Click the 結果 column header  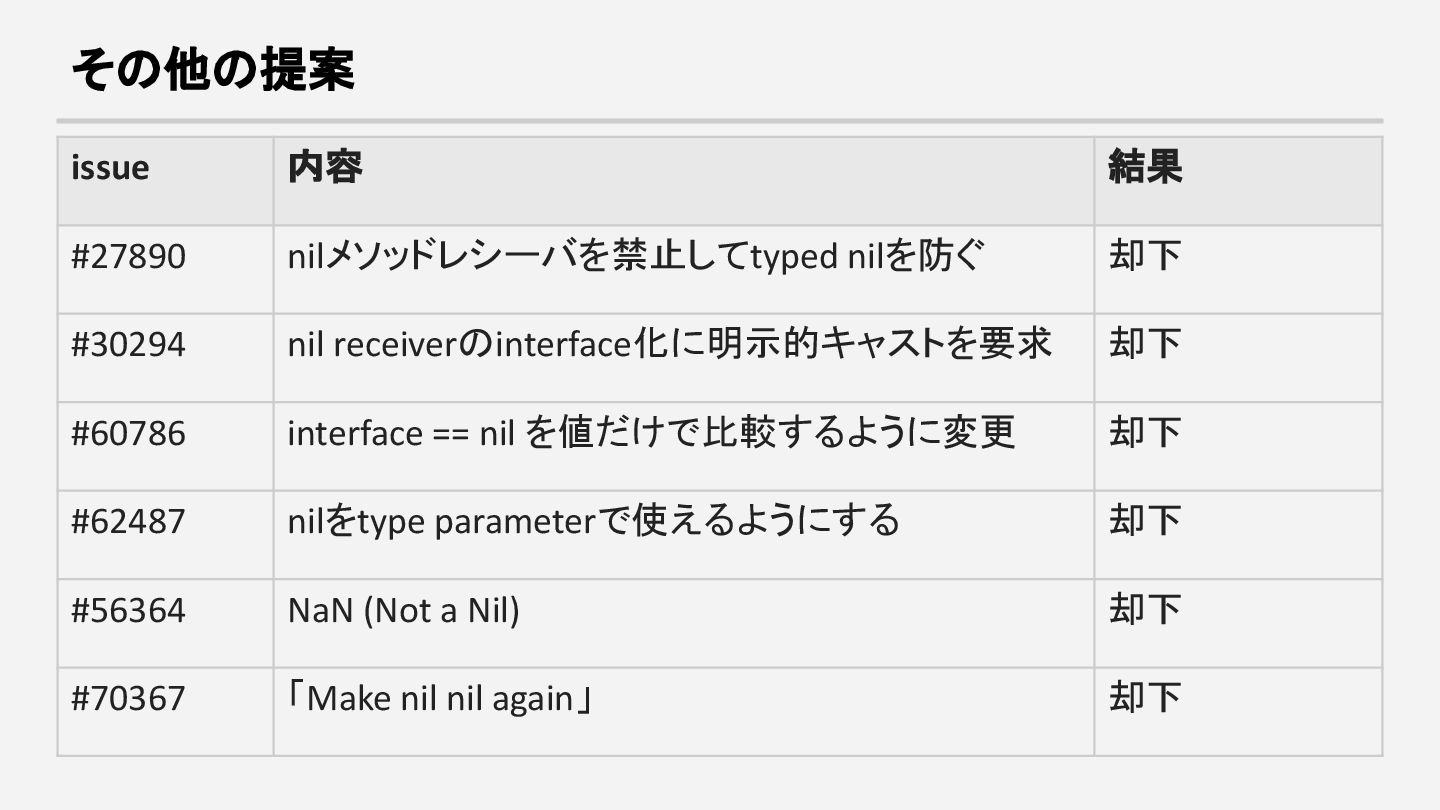point(1145,167)
